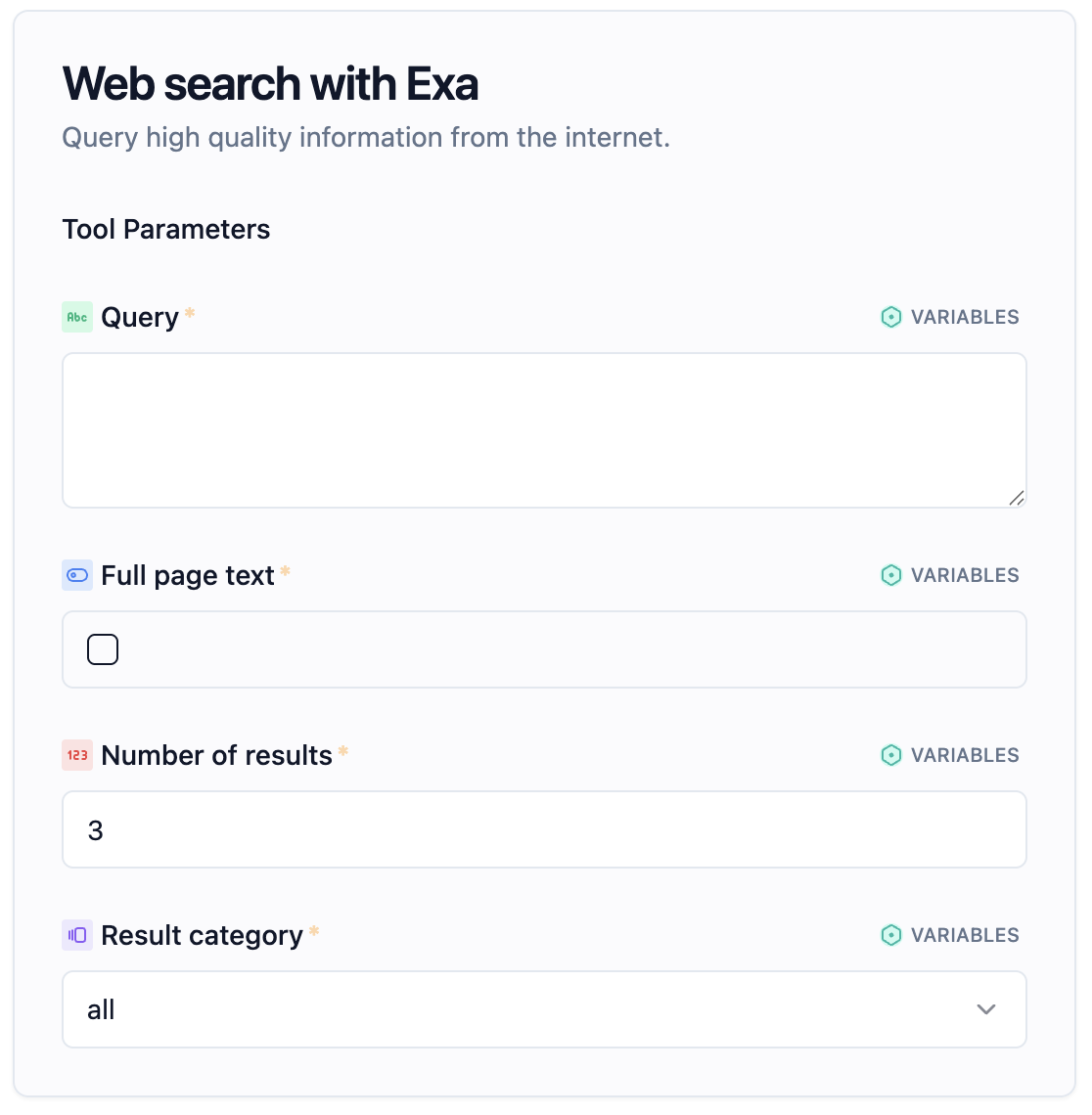
Task: Click the green hexagon icon next to Query VARIABLES
Action: pyautogui.click(x=891, y=317)
